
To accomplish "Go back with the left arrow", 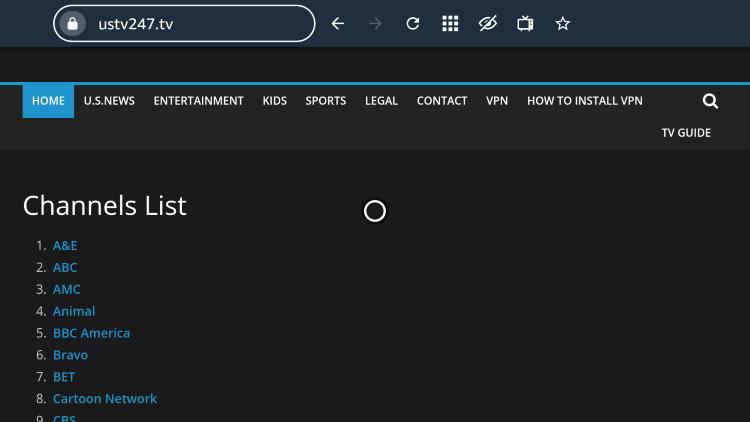I will 338,23.
